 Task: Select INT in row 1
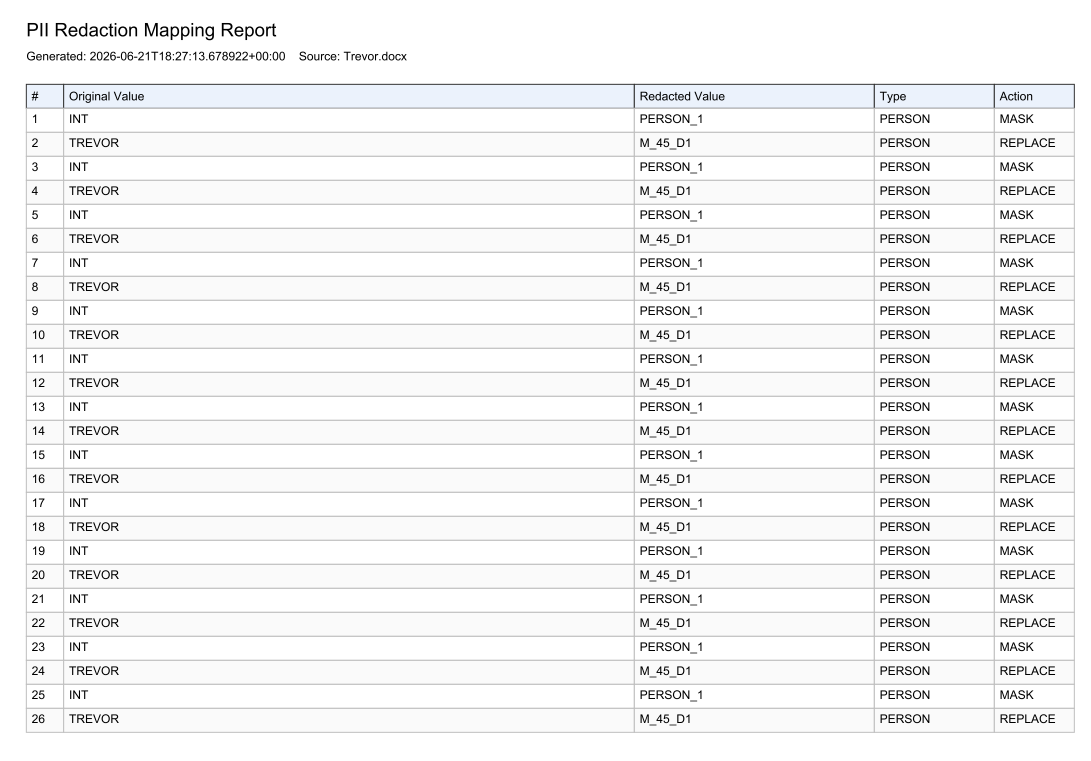pyautogui.click(x=79, y=119)
